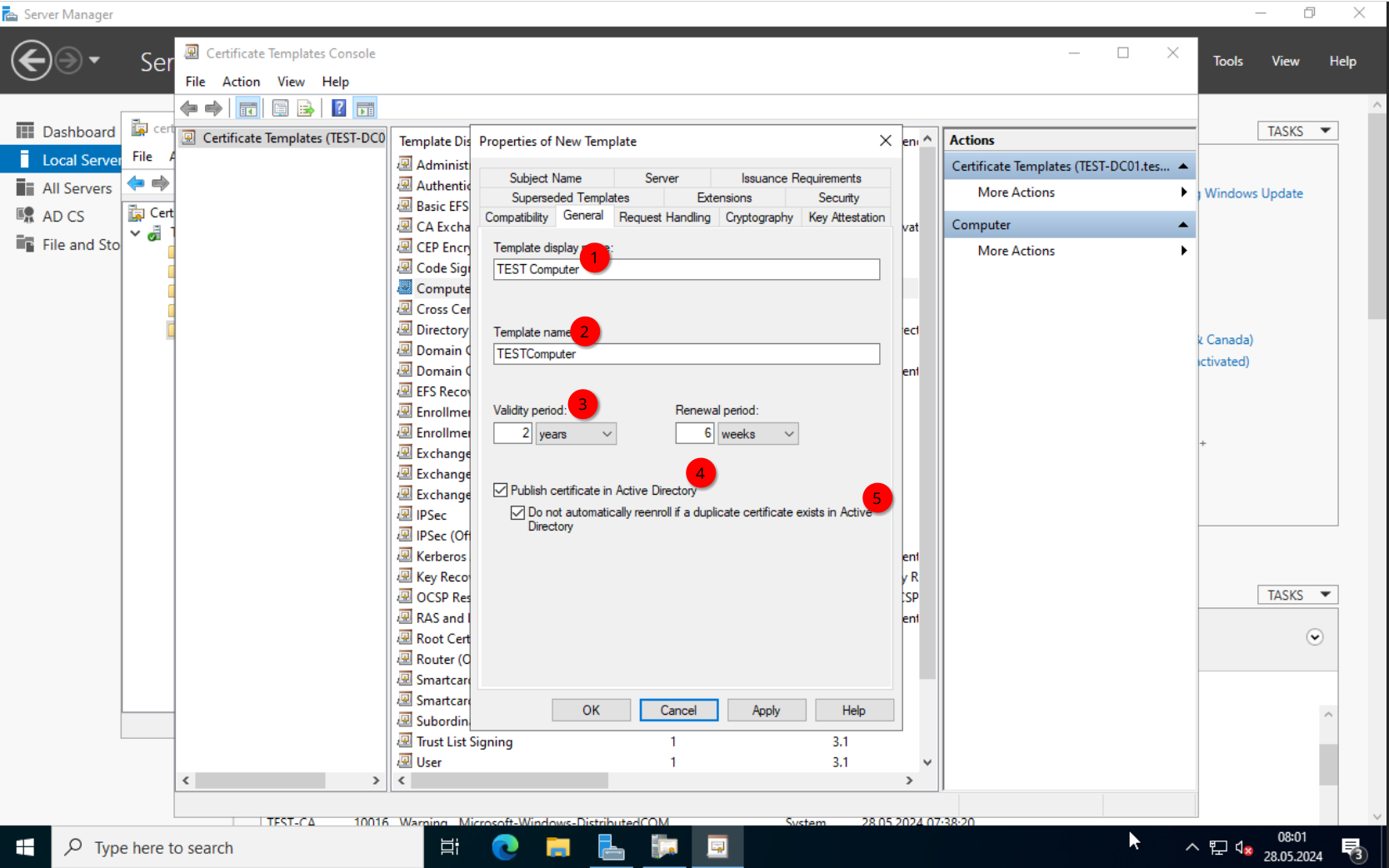This screenshot has width=1389, height=868.
Task: Select the User template icon
Action: 405,761
